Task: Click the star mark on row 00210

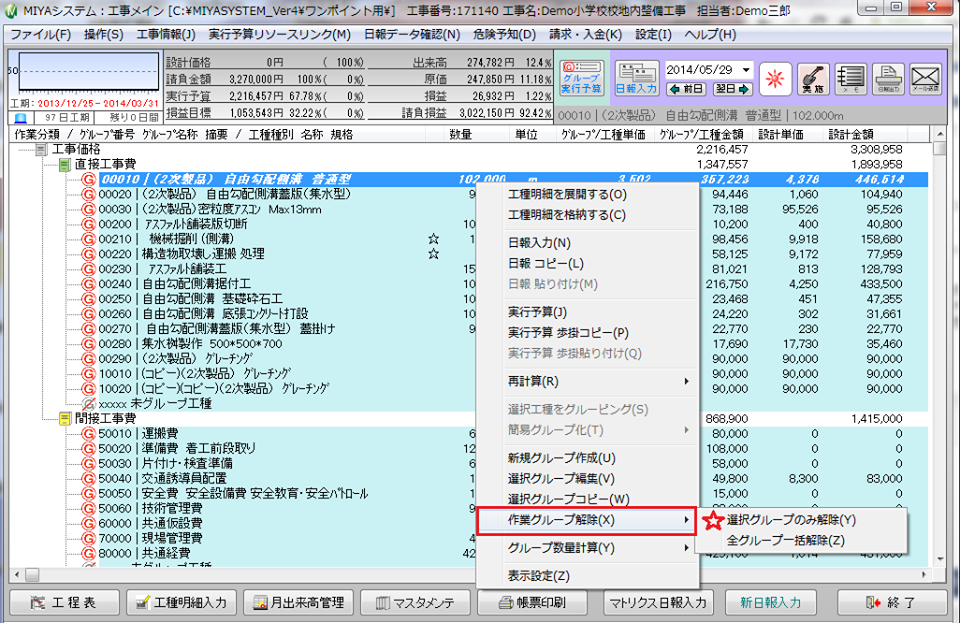Action: pyautogui.click(x=433, y=239)
